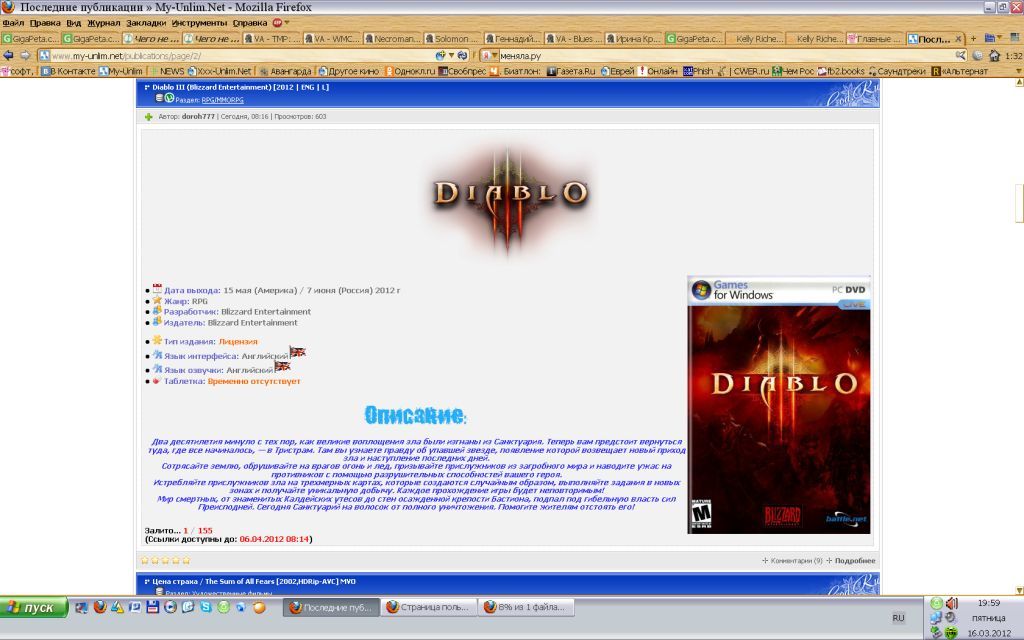Open the 'Цена страха / The Sum of All Fears' post
The width and height of the screenshot is (1024, 640).
click(254, 581)
